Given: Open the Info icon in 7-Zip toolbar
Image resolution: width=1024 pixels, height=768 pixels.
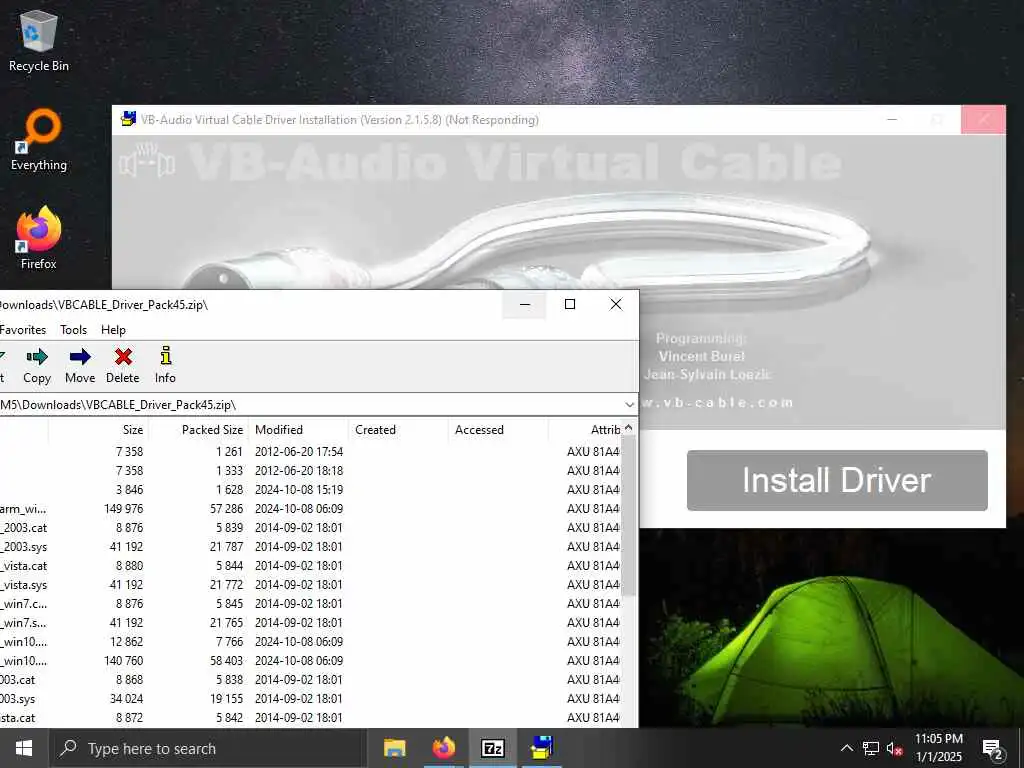Looking at the screenshot, I should 165,356.
